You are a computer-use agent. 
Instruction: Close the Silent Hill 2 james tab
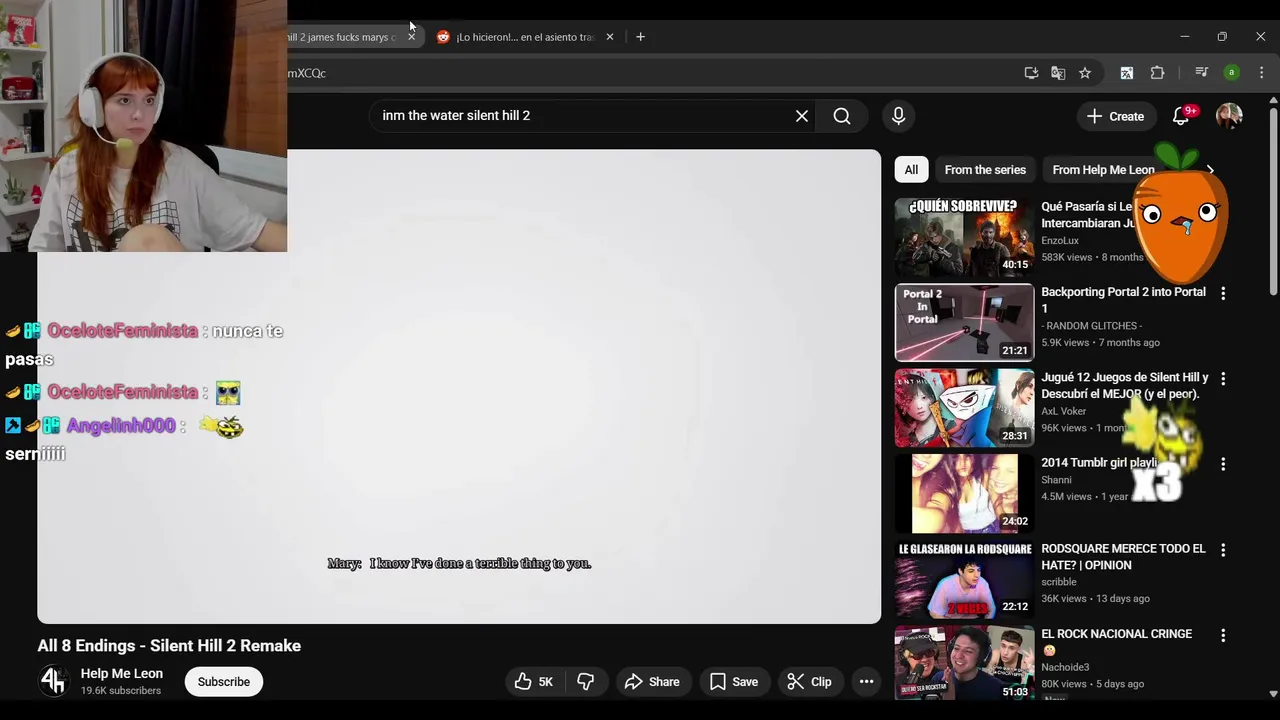pyautogui.click(x=411, y=37)
